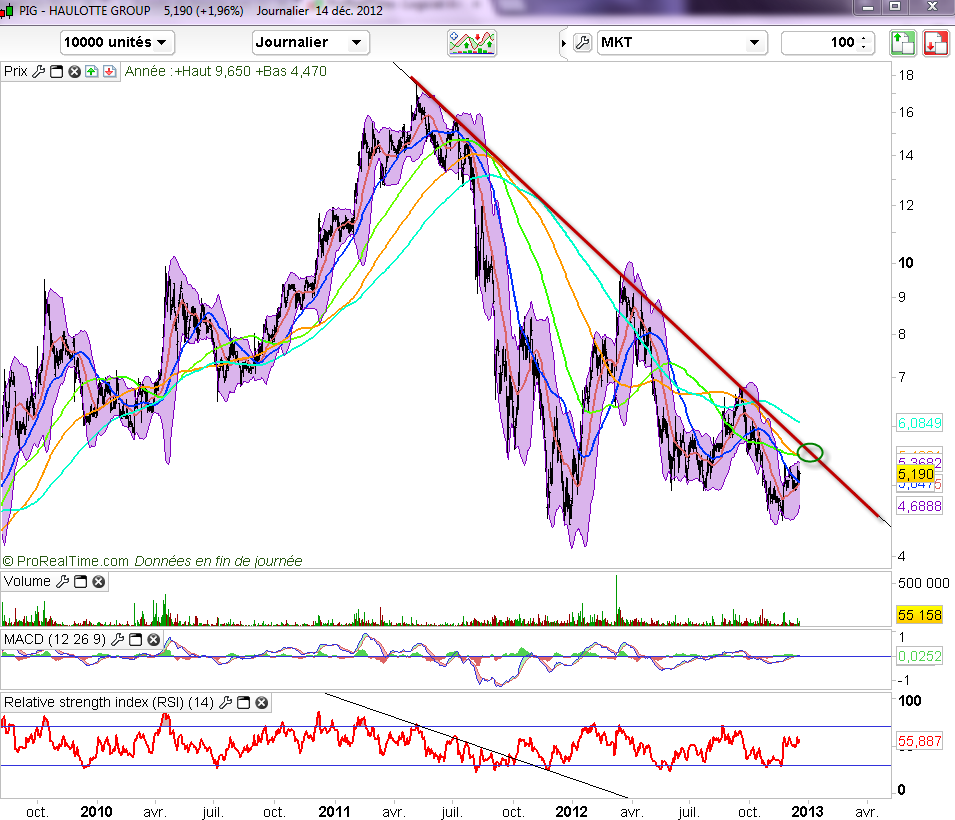Open the Prix panel wrench settings
The width and height of the screenshot is (955, 820).
point(38,71)
